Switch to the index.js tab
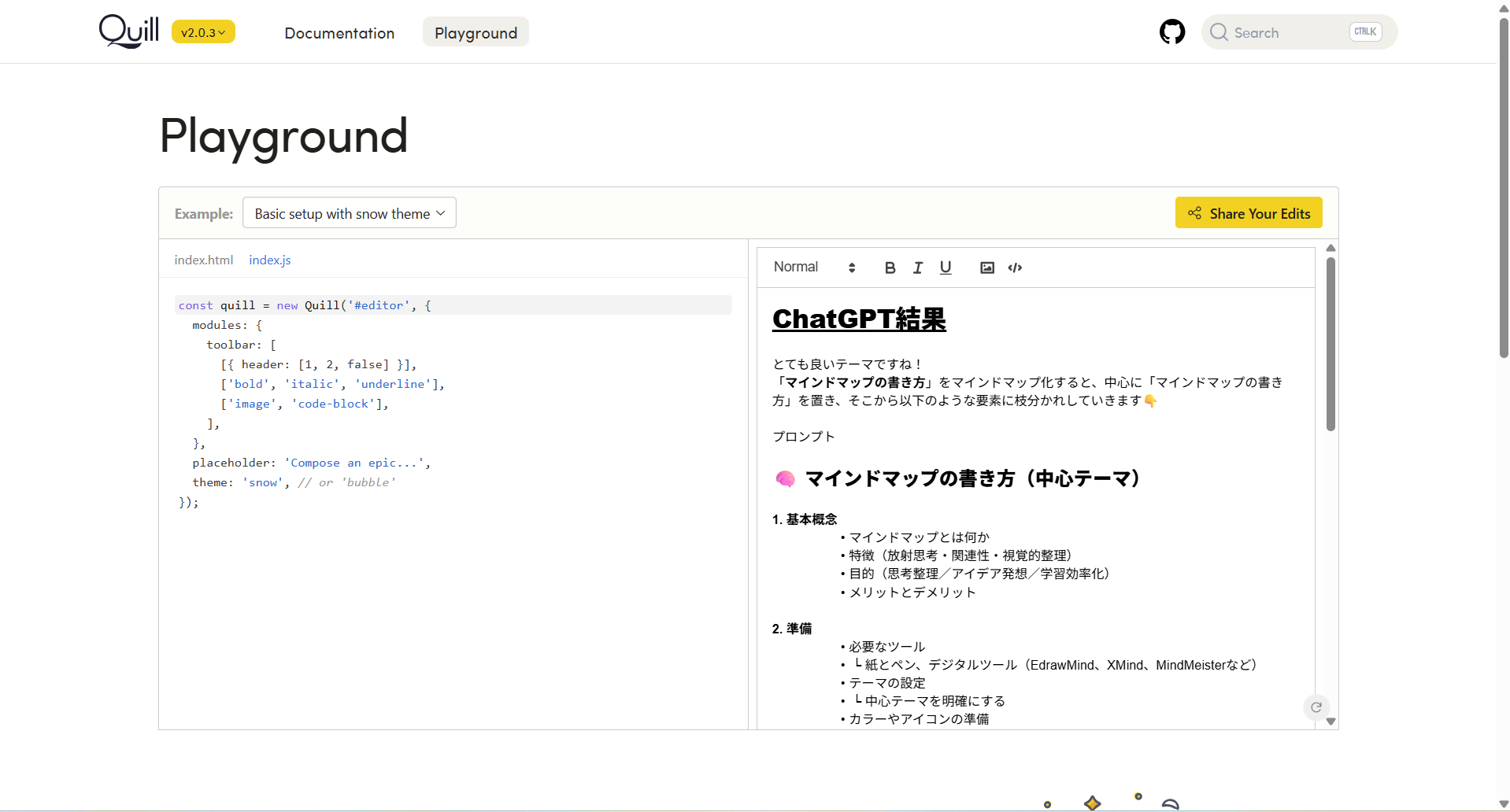1510x812 pixels. coord(269,260)
